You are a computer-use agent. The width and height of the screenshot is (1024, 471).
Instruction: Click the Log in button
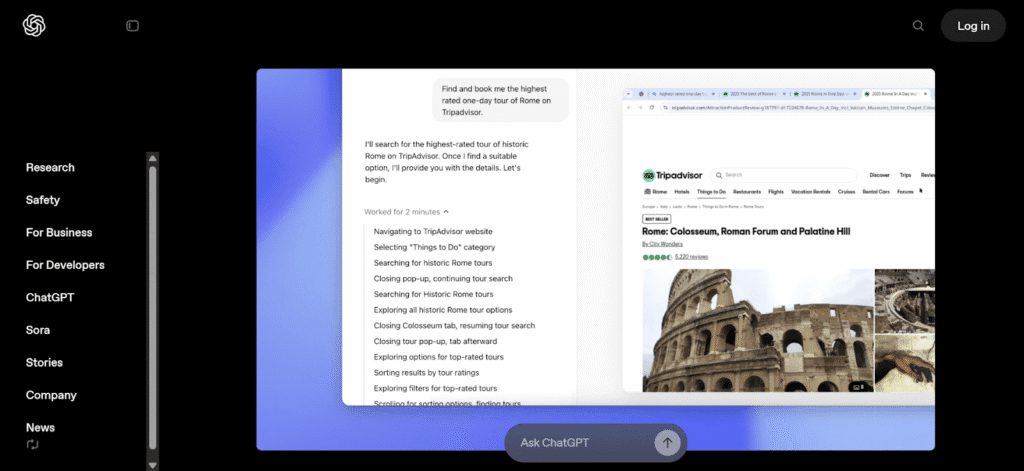(973, 25)
